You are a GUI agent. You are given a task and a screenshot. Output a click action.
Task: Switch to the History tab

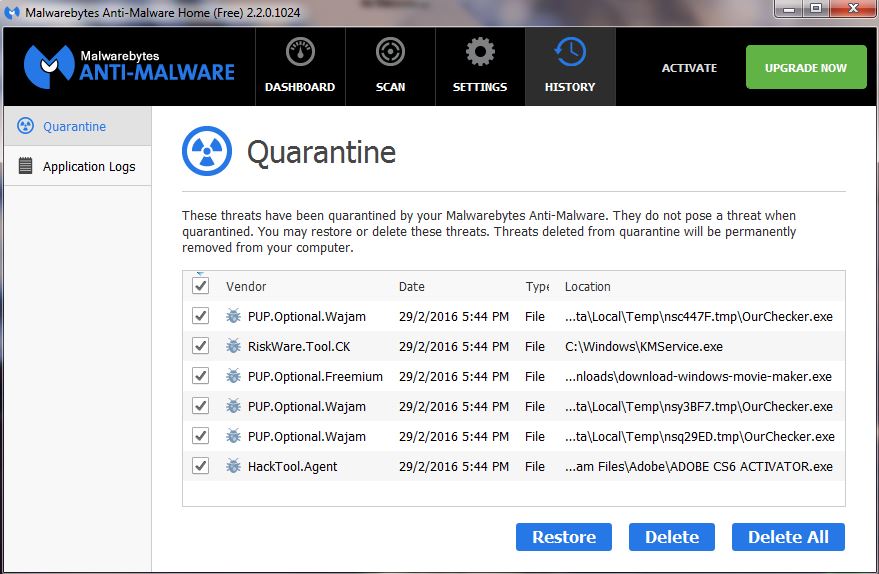pyautogui.click(x=570, y=67)
